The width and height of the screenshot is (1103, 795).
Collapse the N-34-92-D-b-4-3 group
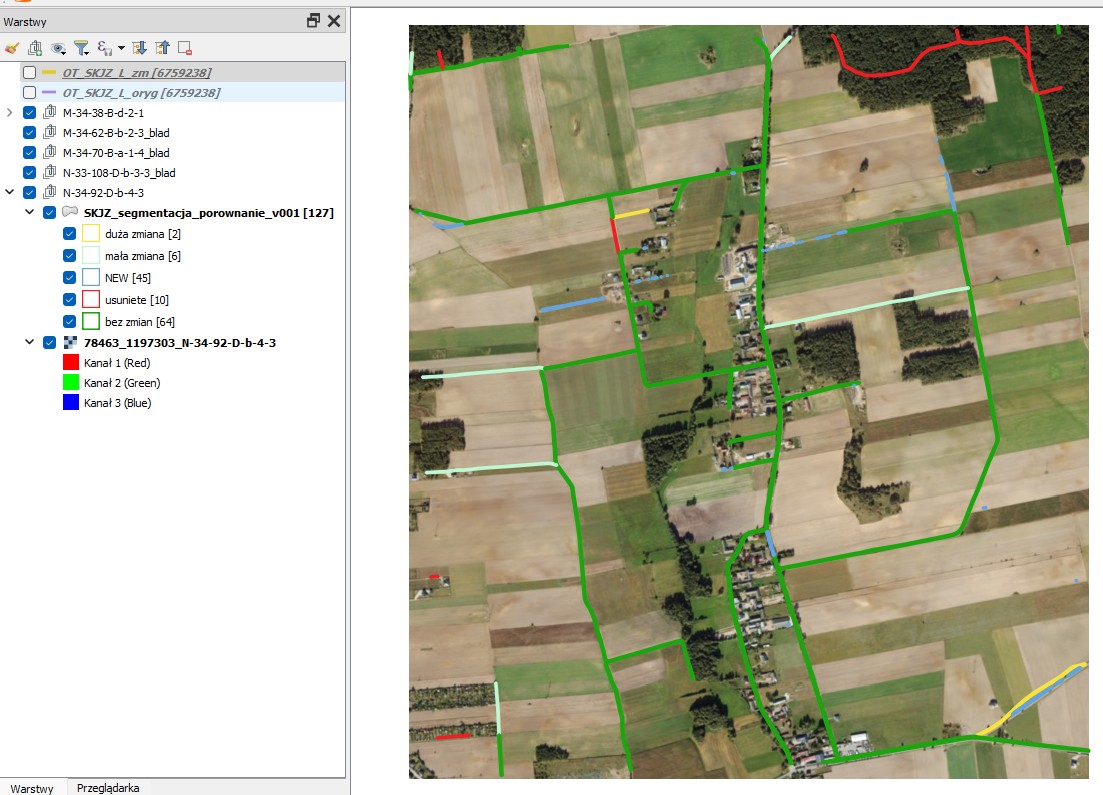10,193
